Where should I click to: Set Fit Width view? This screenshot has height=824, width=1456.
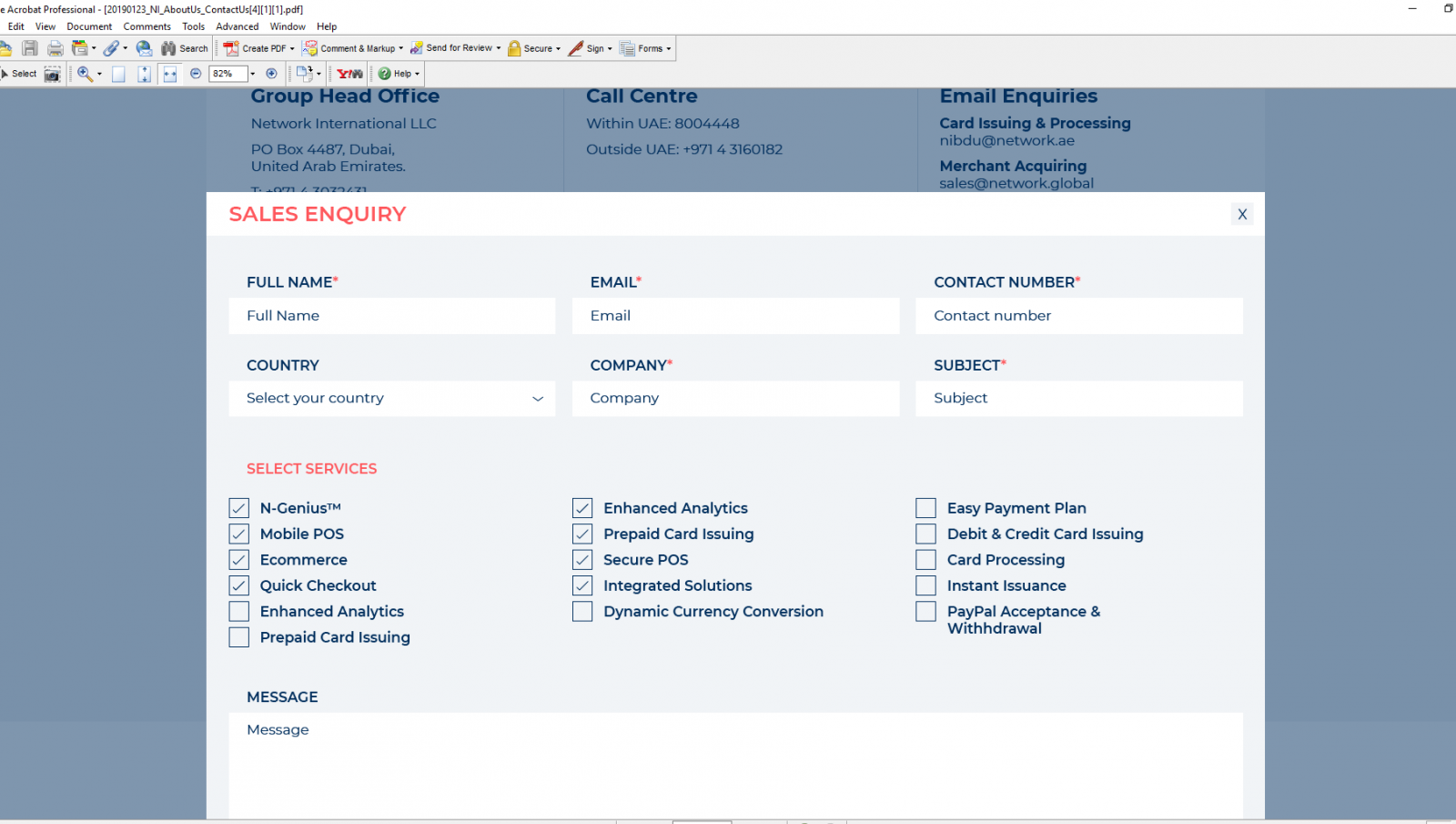click(169, 74)
